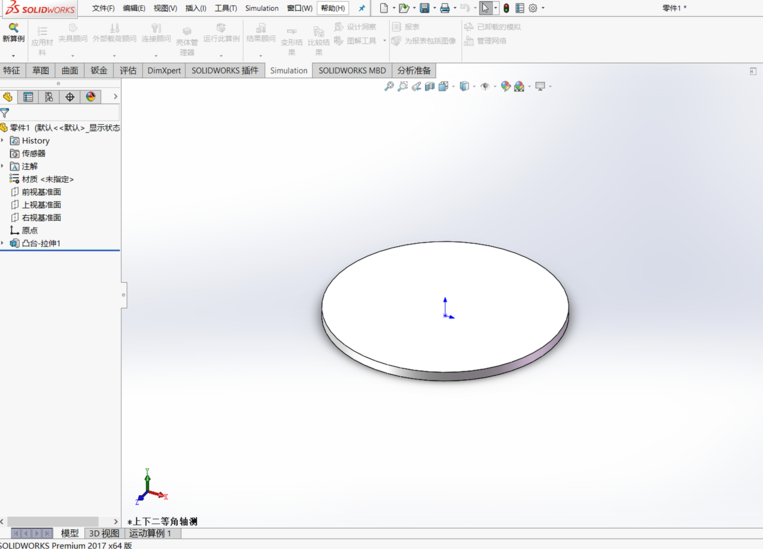This screenshot has height=549, width=763.
Task: Click the Print icon
Action: tap(445, 8)
